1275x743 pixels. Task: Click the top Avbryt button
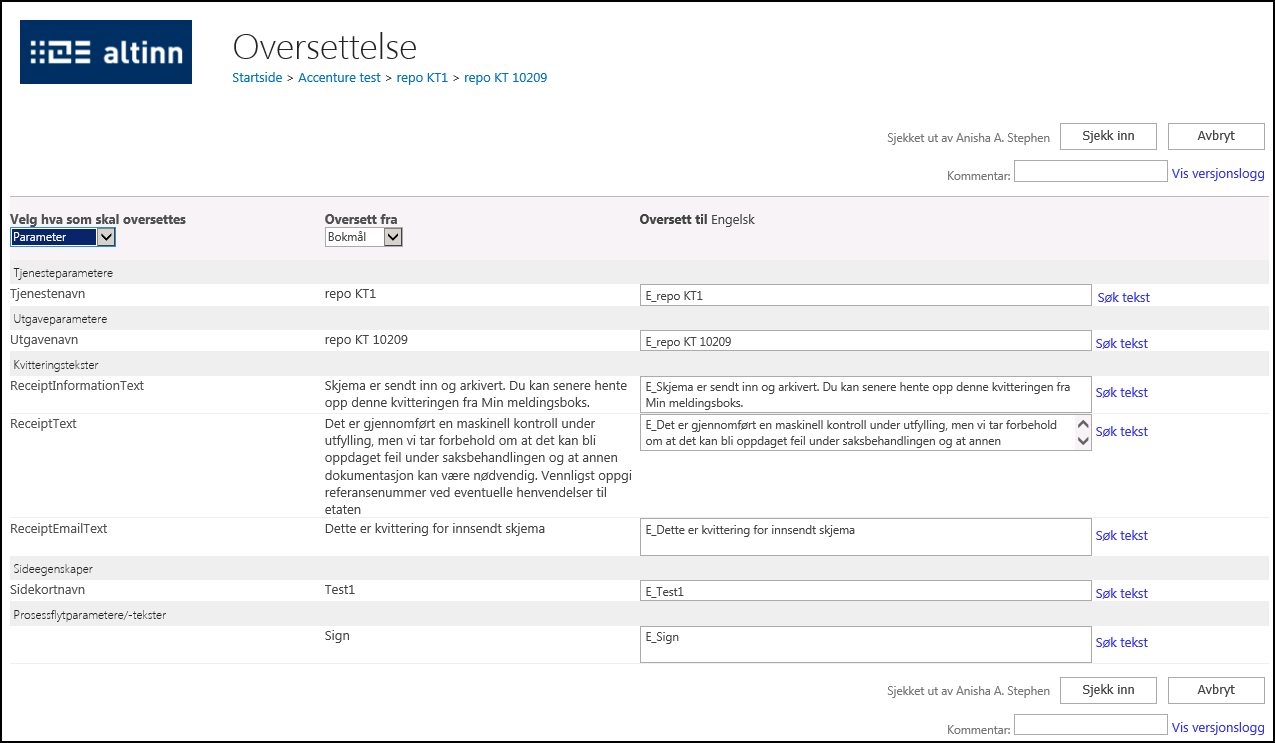point(1216,136)
